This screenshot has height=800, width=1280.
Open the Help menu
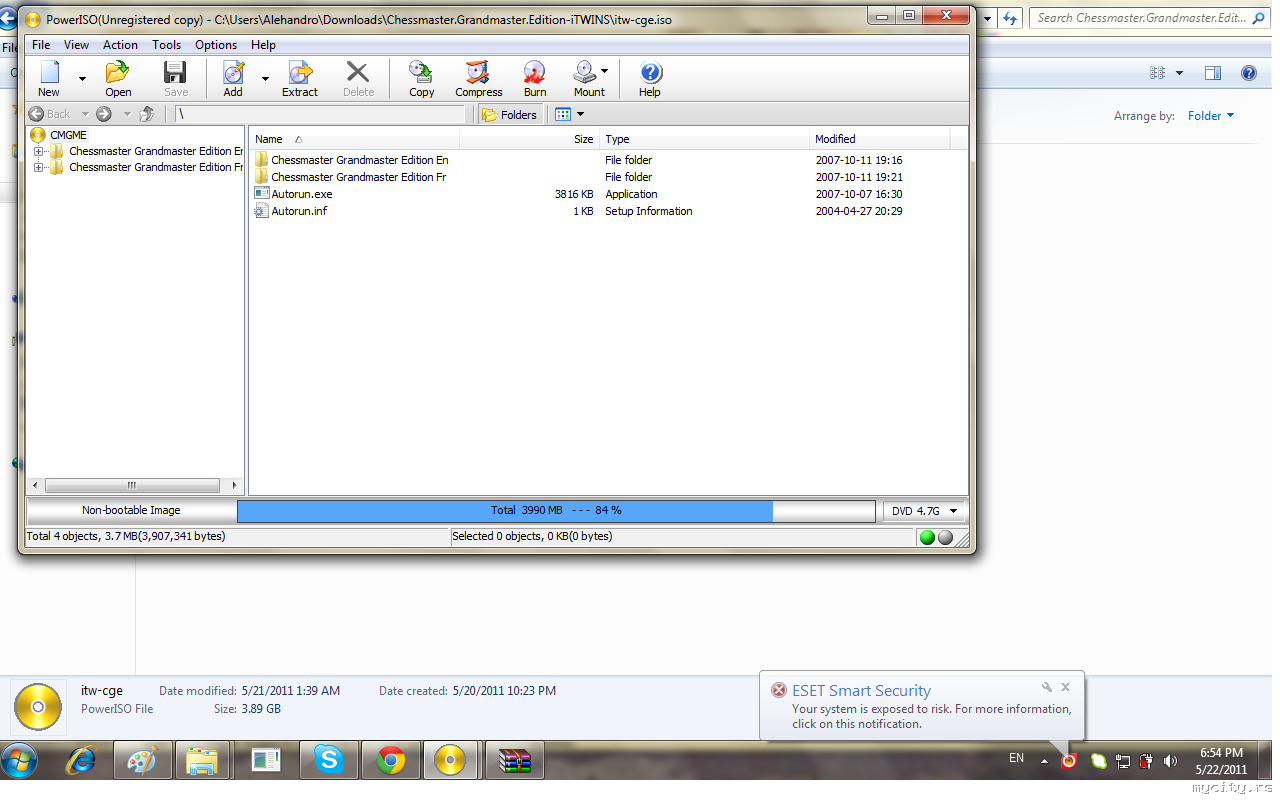tap(263, 45)
